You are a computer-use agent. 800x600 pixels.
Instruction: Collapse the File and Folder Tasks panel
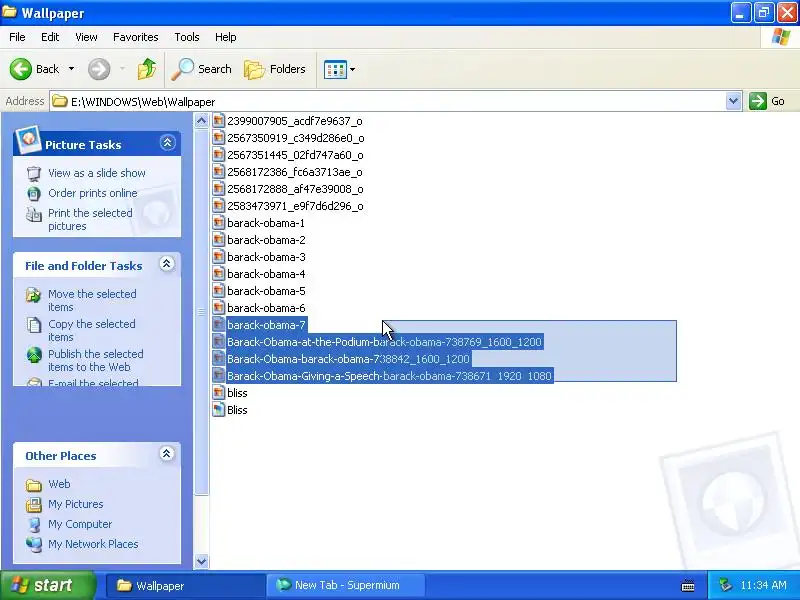coord(166,264)
